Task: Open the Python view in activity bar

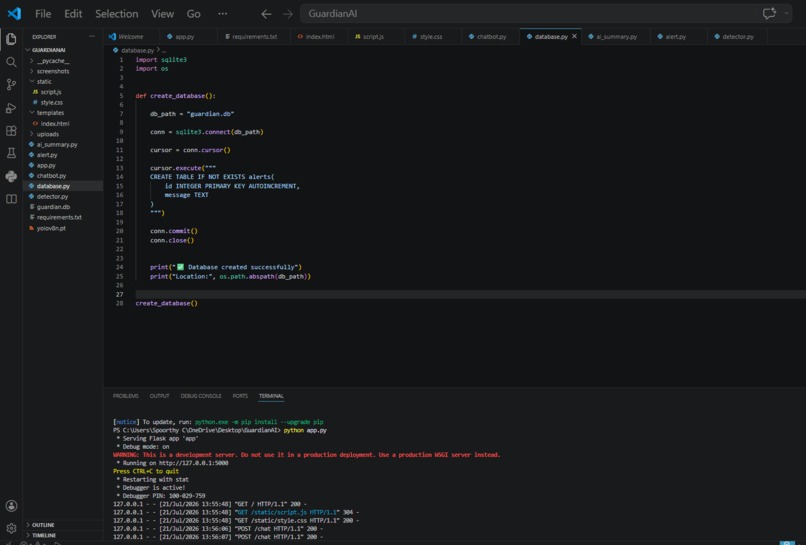Action: pos(11,176)
